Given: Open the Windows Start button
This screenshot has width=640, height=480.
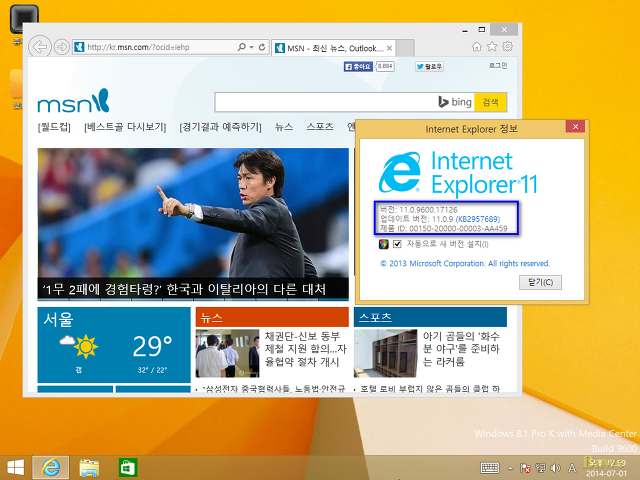Looking at the screenshot, I should [16, 468].
